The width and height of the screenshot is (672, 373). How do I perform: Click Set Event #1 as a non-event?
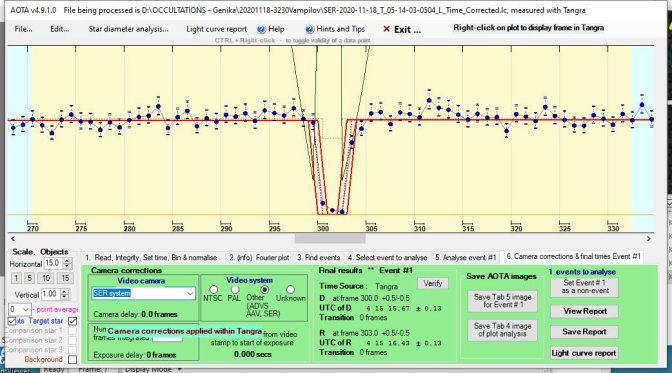[x=585, y=287]
